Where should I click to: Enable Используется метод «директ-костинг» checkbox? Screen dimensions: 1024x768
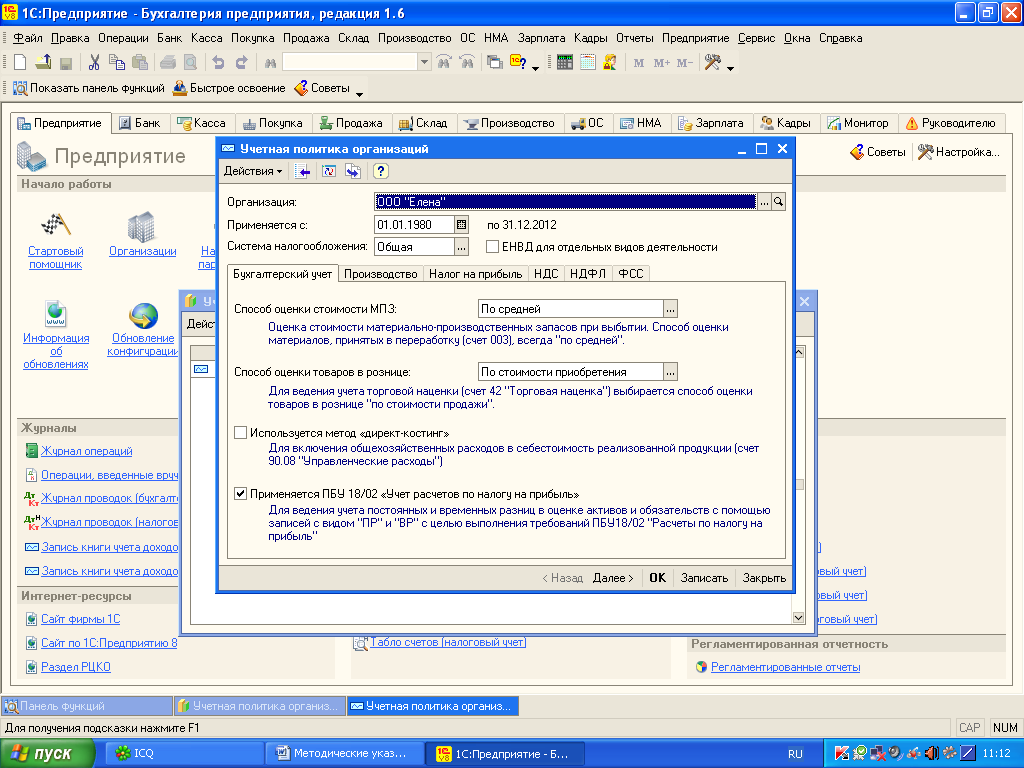[240, 432]
